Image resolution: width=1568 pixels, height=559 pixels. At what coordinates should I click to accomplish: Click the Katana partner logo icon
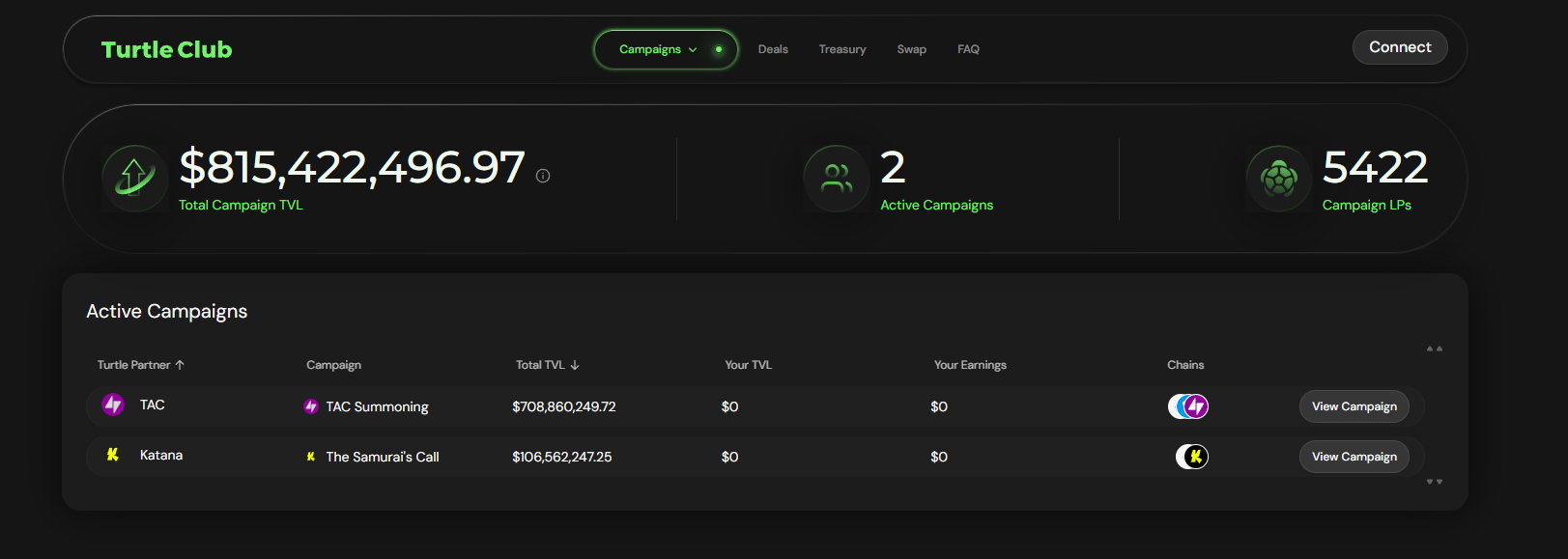point(113,455)
